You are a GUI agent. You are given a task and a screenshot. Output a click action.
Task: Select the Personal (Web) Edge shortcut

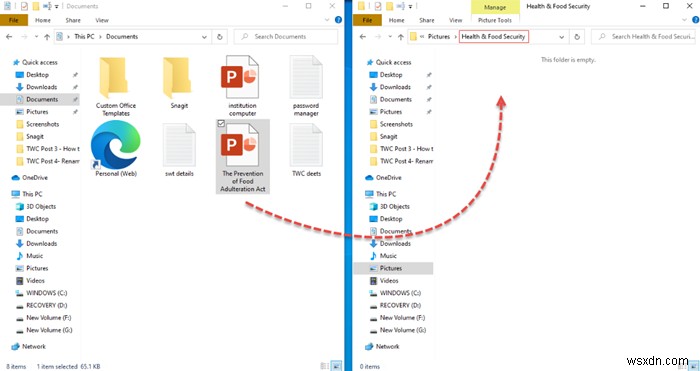pyautogui.click(x=116, y=150)
